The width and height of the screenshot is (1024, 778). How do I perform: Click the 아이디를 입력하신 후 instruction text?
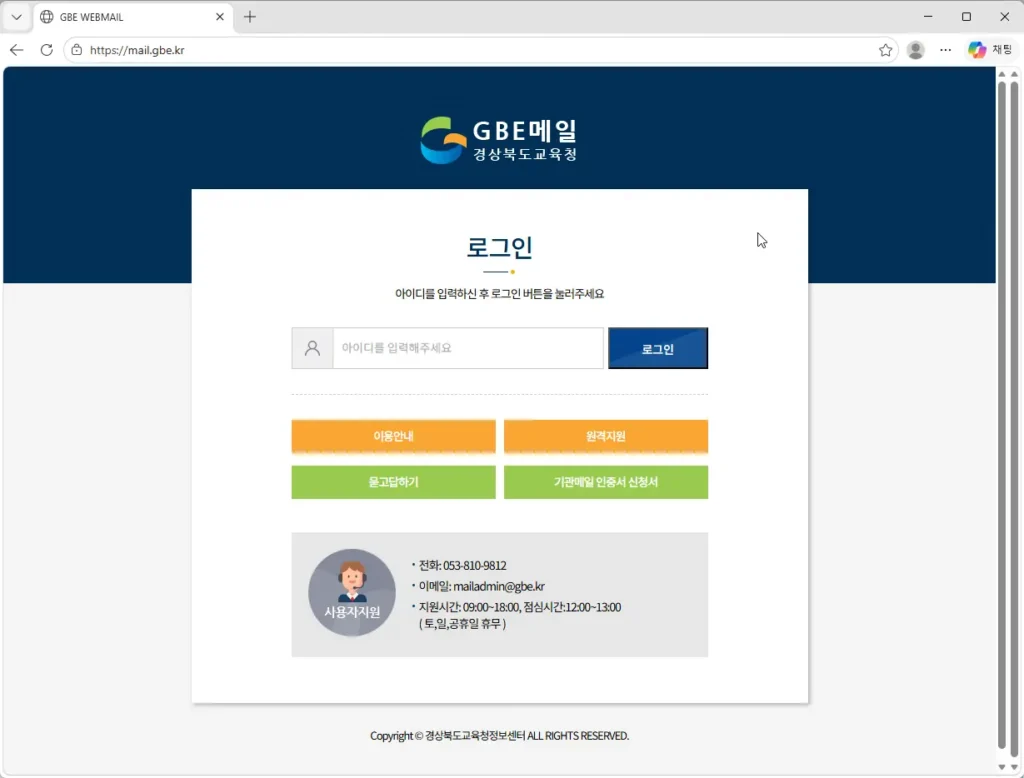click(500, 294)
